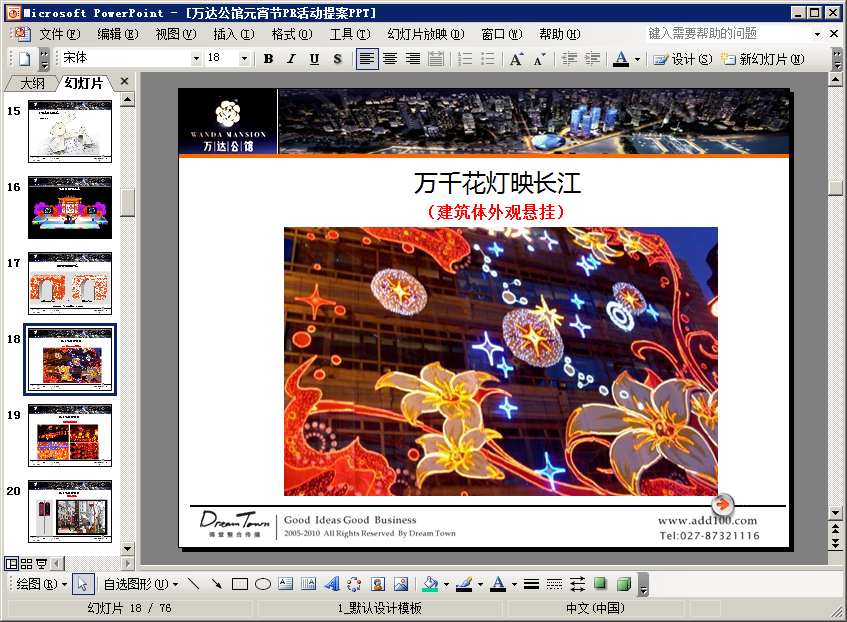The image size is (847, 622).
Task: Open formatting toolbar font color dropdown
Action: (x=637, y=59)
